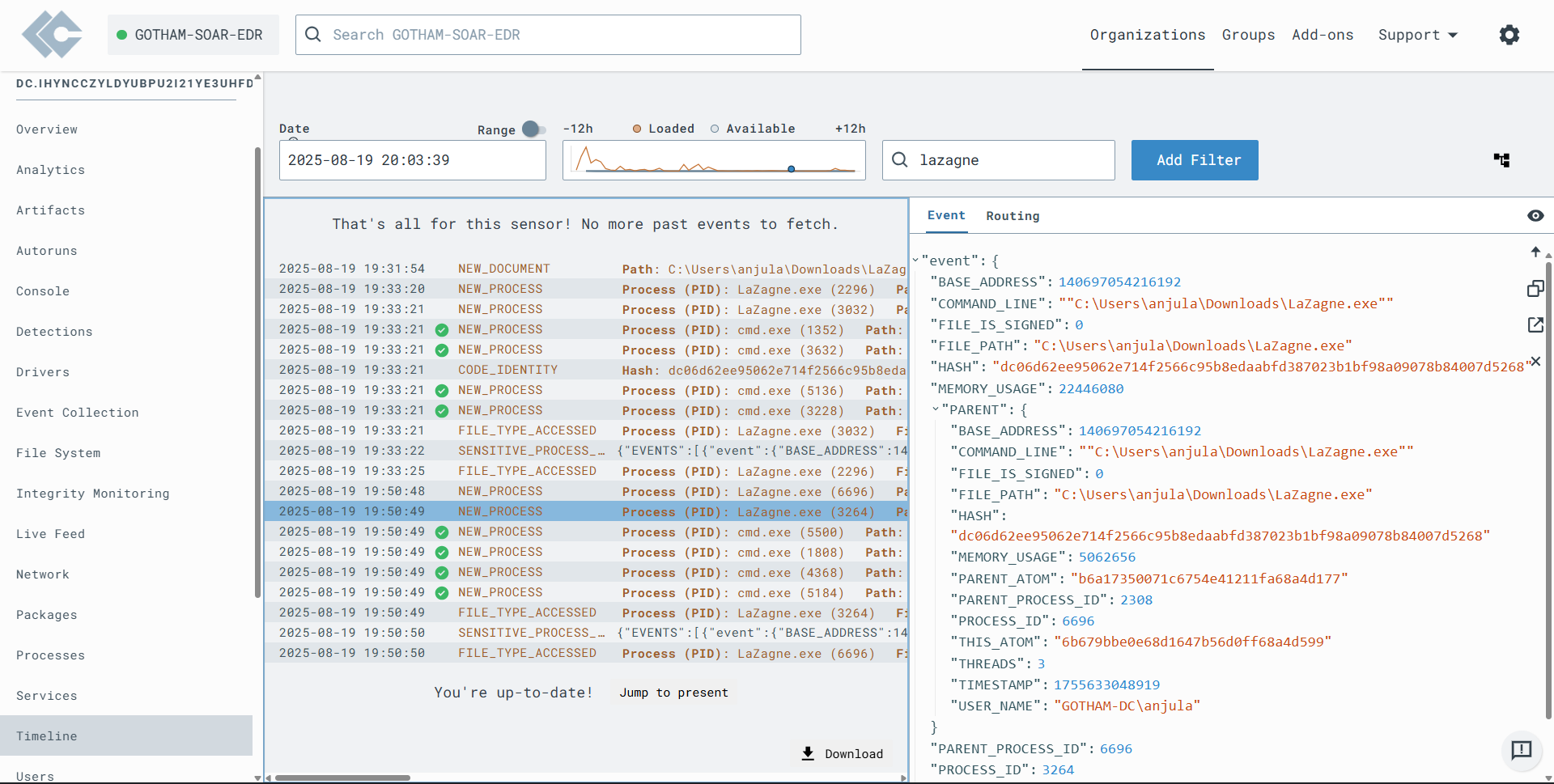Select the Loaded radio button
1554x784 pixels.
[x=638, y=129]
